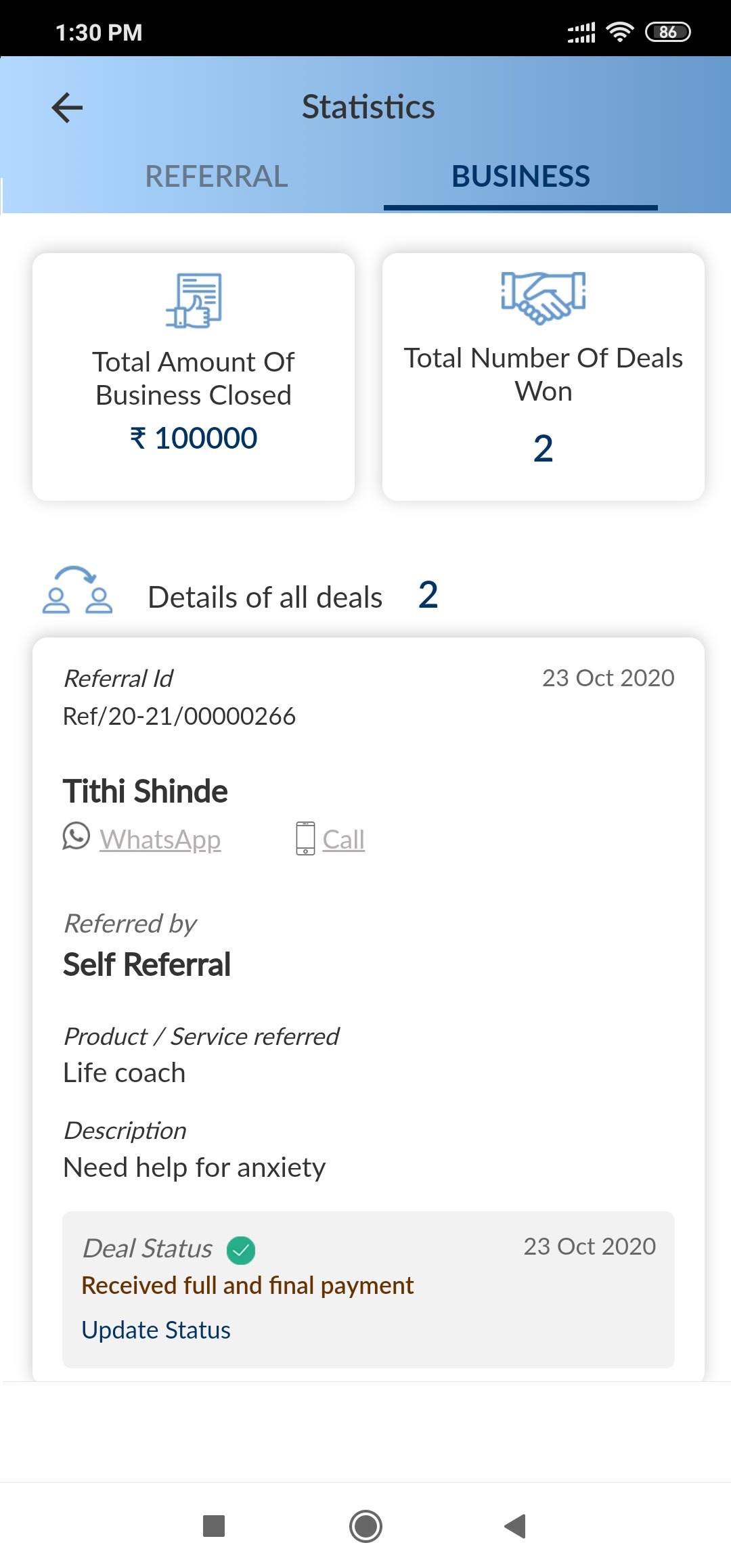Tap the Android recent apps square button
The height and width of the screenshot is (1568, 731).
click(x=214, y=1526)
